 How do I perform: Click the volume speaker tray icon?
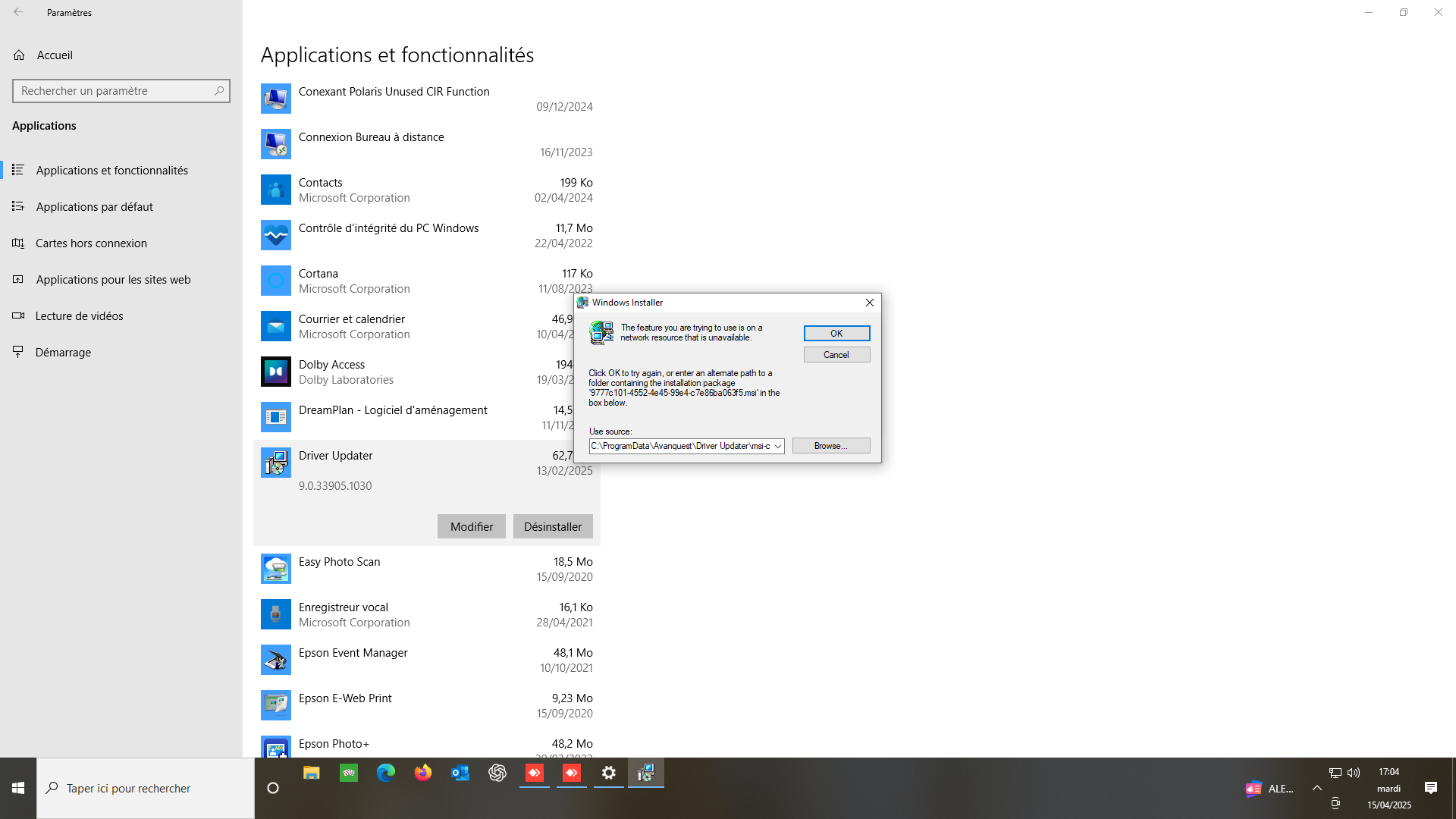[1354, 773]
